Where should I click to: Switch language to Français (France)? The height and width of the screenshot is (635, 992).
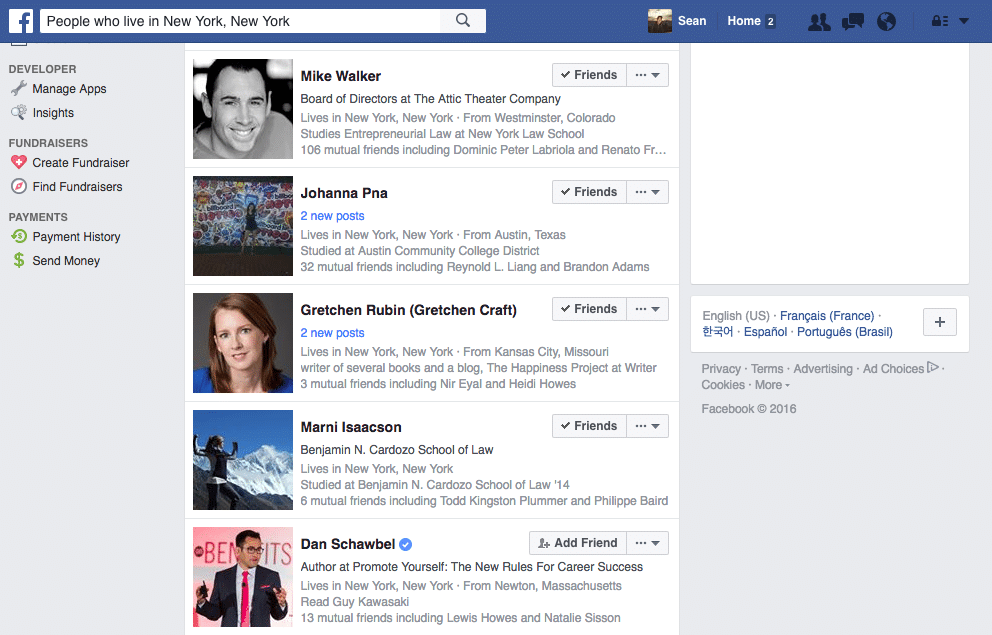[826, 316]
